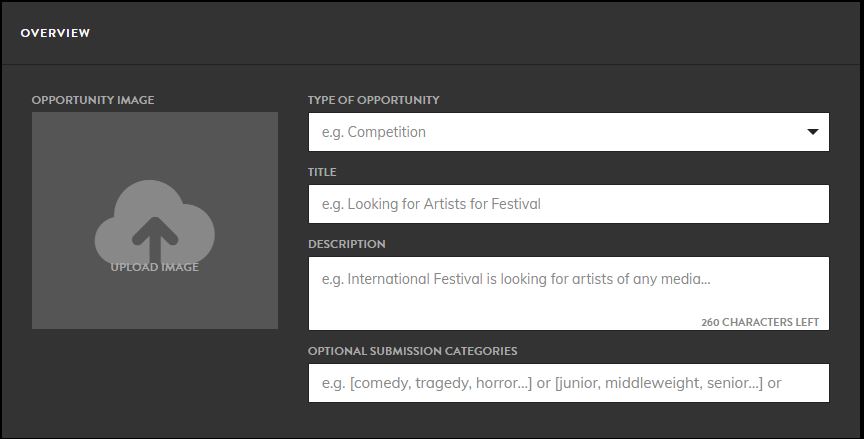Click the black dropdown caret arrow
The image size is (864, 439).
coord(813,132)
